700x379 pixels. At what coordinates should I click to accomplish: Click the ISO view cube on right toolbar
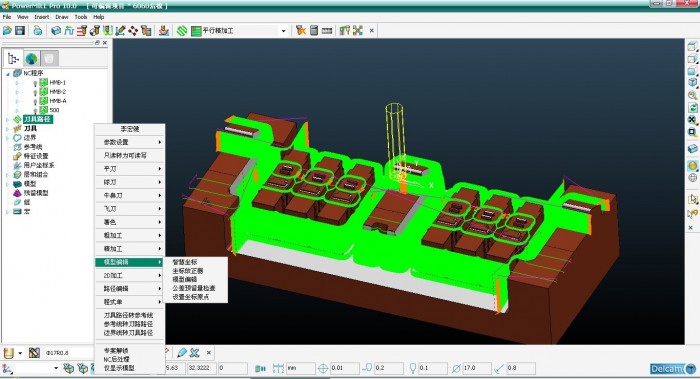(692, 82)
